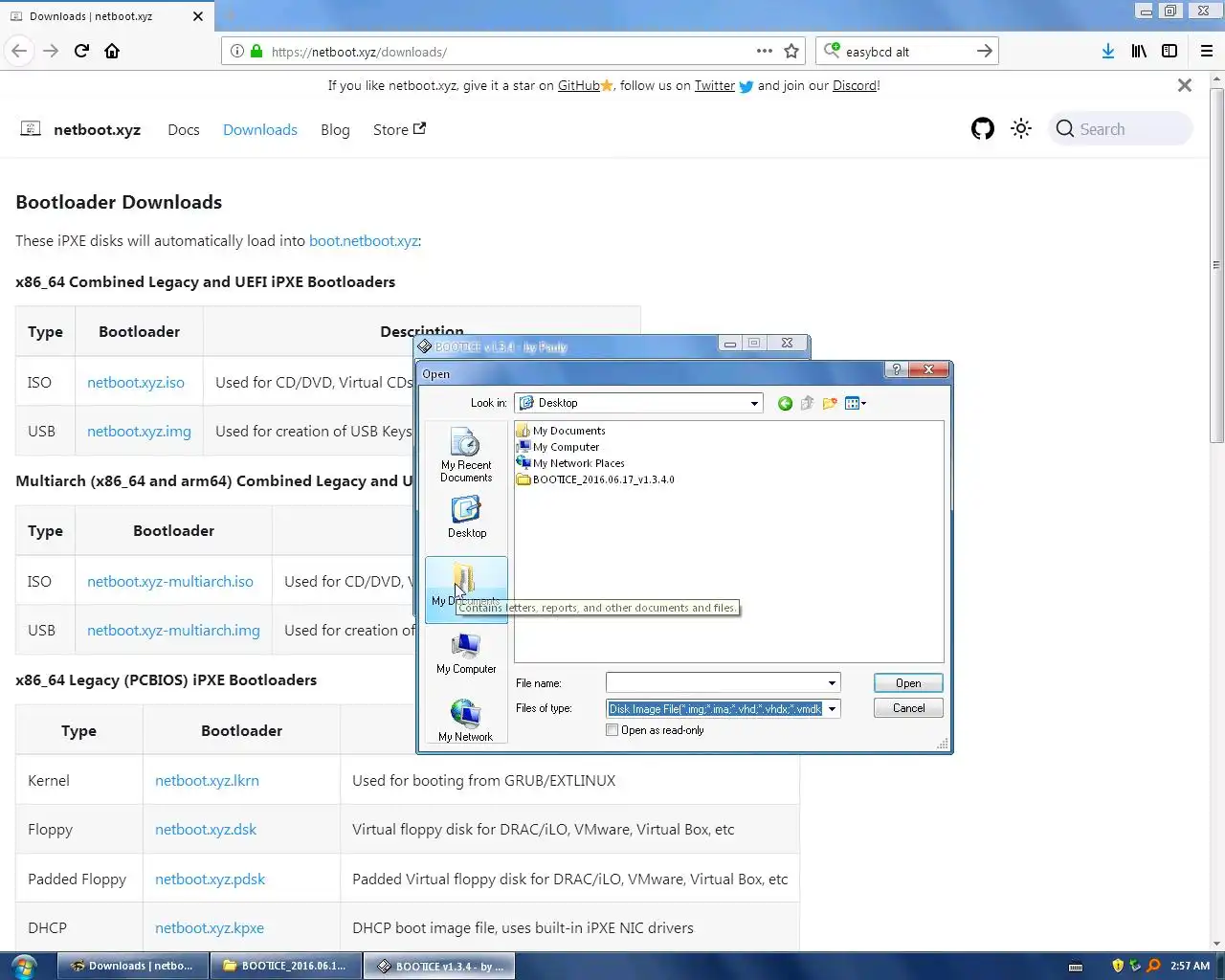
Task: Go back in browser history
Action: (19, 51)
